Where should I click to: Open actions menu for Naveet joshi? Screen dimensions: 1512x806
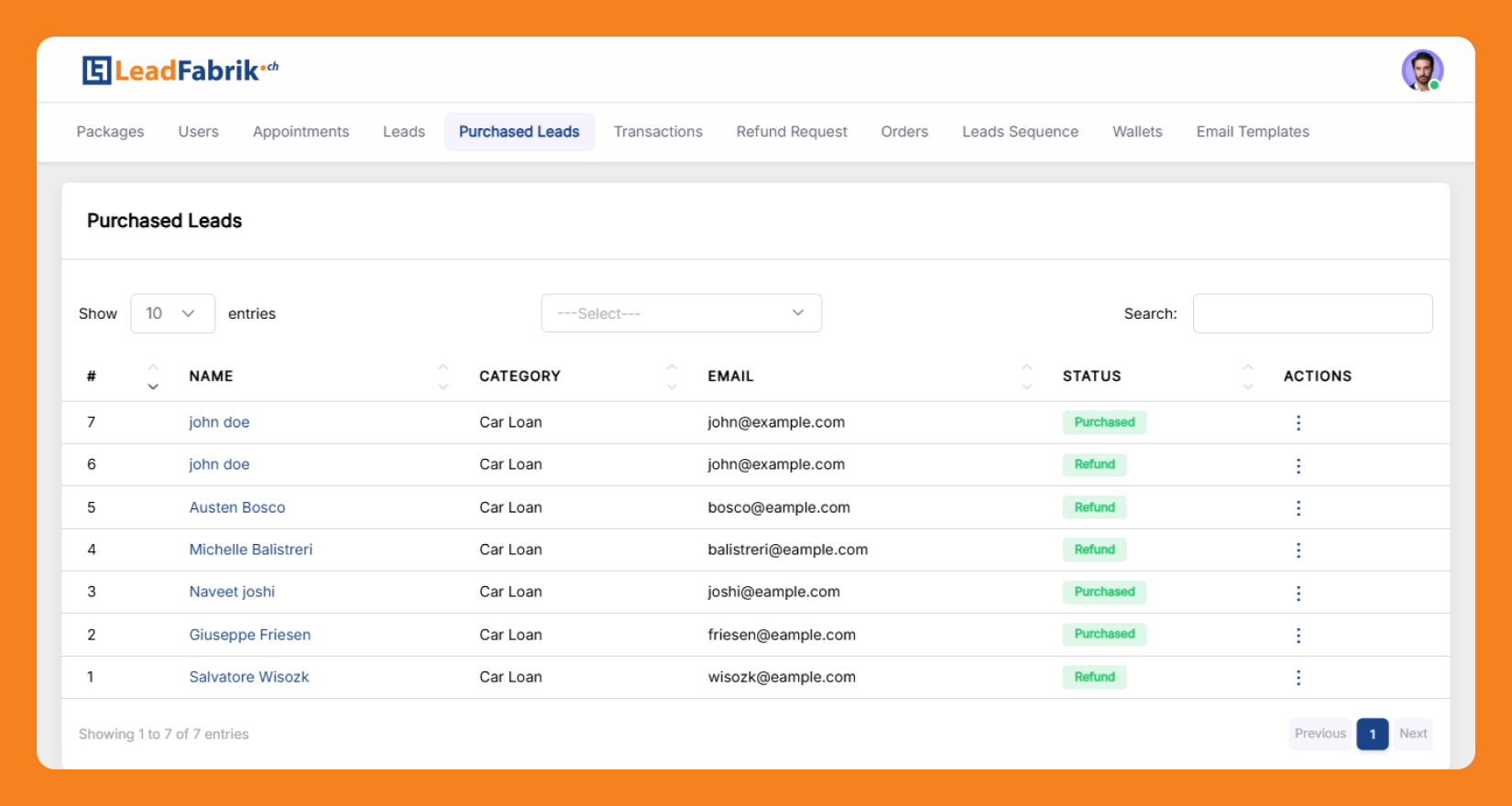click(x=1298, y=593)
